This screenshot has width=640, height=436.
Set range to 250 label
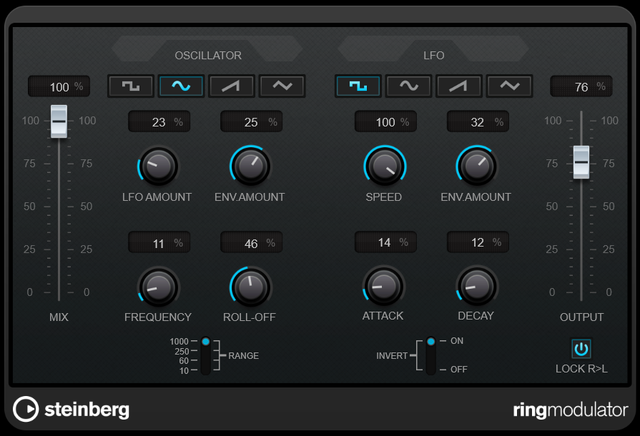pos(182,351)
